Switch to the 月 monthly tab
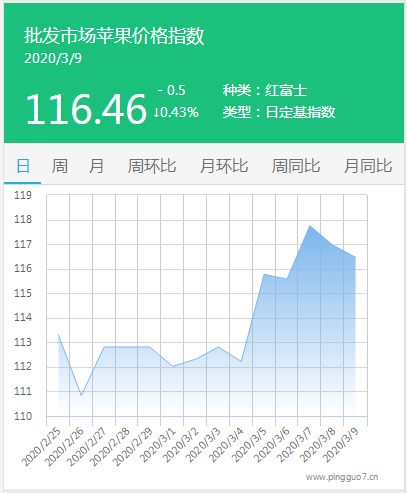Viewport: 407px width, 493px height. coord(96,166)
